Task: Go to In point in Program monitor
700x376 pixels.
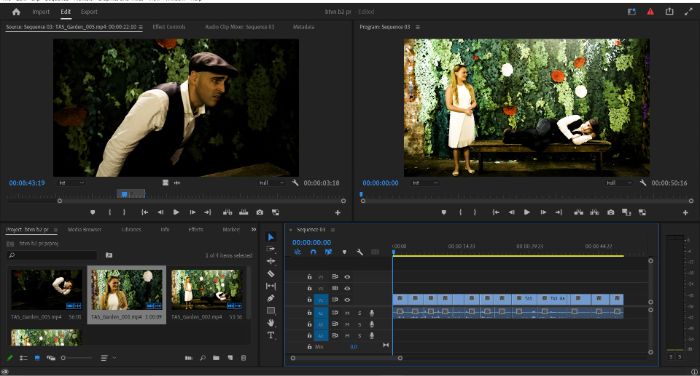Action: pyautogui.click(x=496, y=213)
